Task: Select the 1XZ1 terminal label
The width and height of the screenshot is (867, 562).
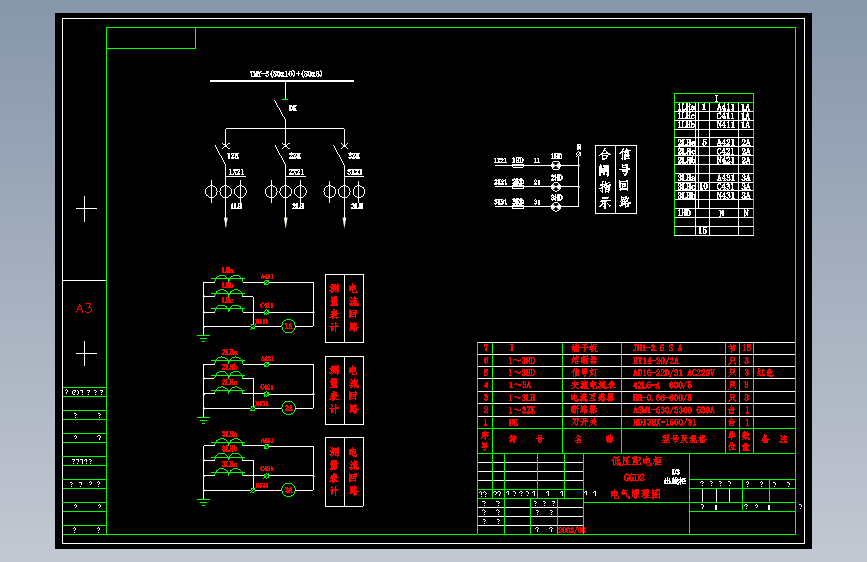Action: [237, 173]
